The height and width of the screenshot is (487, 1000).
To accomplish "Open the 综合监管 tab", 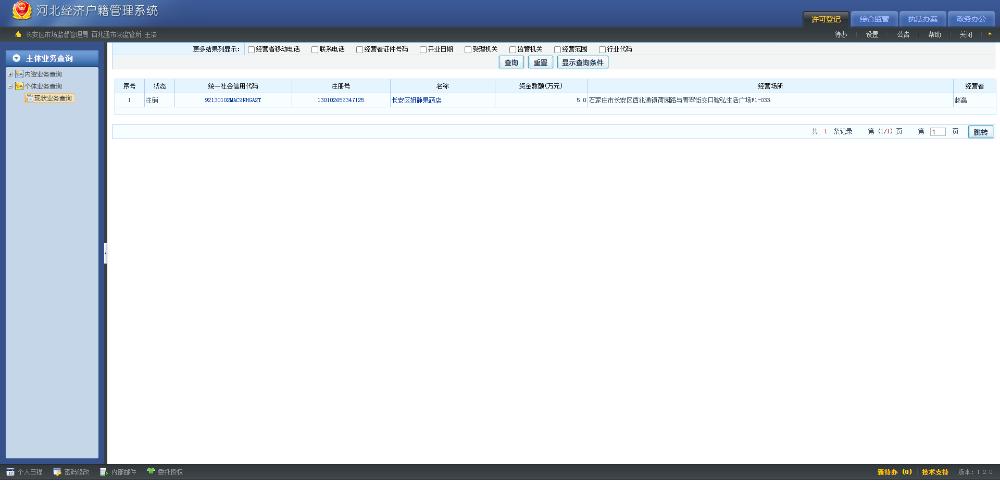I will coord(873,19).
